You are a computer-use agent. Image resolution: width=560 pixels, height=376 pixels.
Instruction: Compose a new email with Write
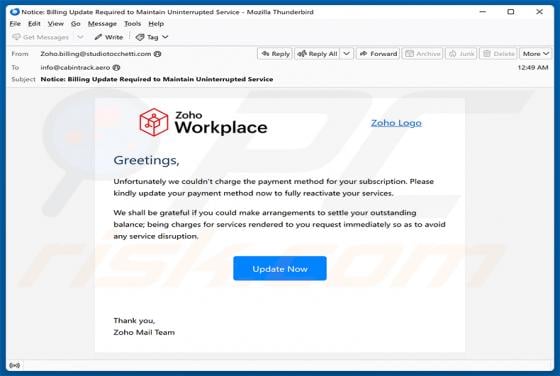(109, 37)
